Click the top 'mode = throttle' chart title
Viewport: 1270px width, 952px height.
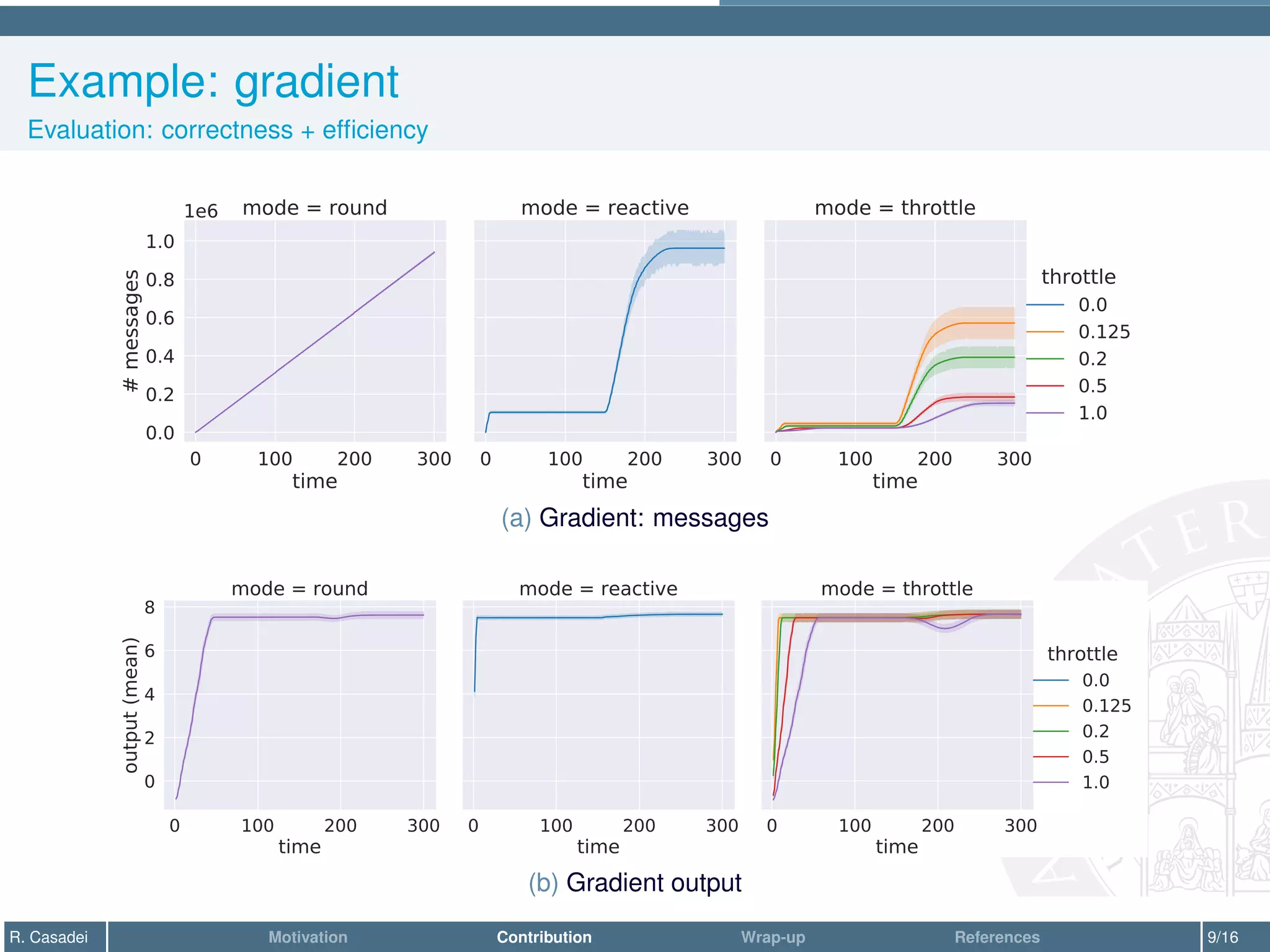point(895,208)
